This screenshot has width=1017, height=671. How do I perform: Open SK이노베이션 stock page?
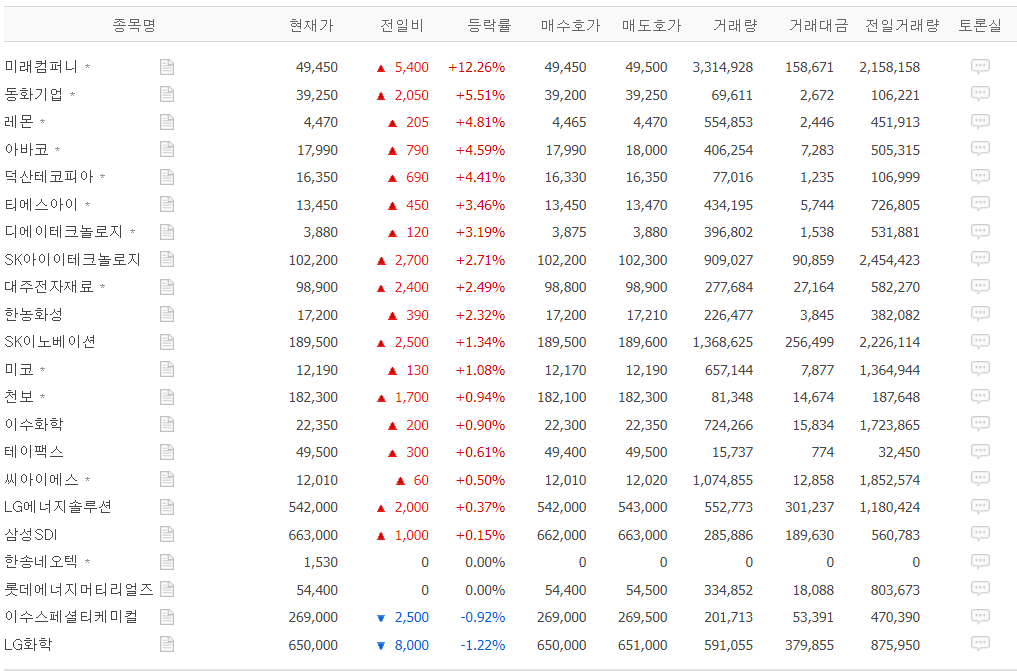pyautogui.click(x=50, y=342)
